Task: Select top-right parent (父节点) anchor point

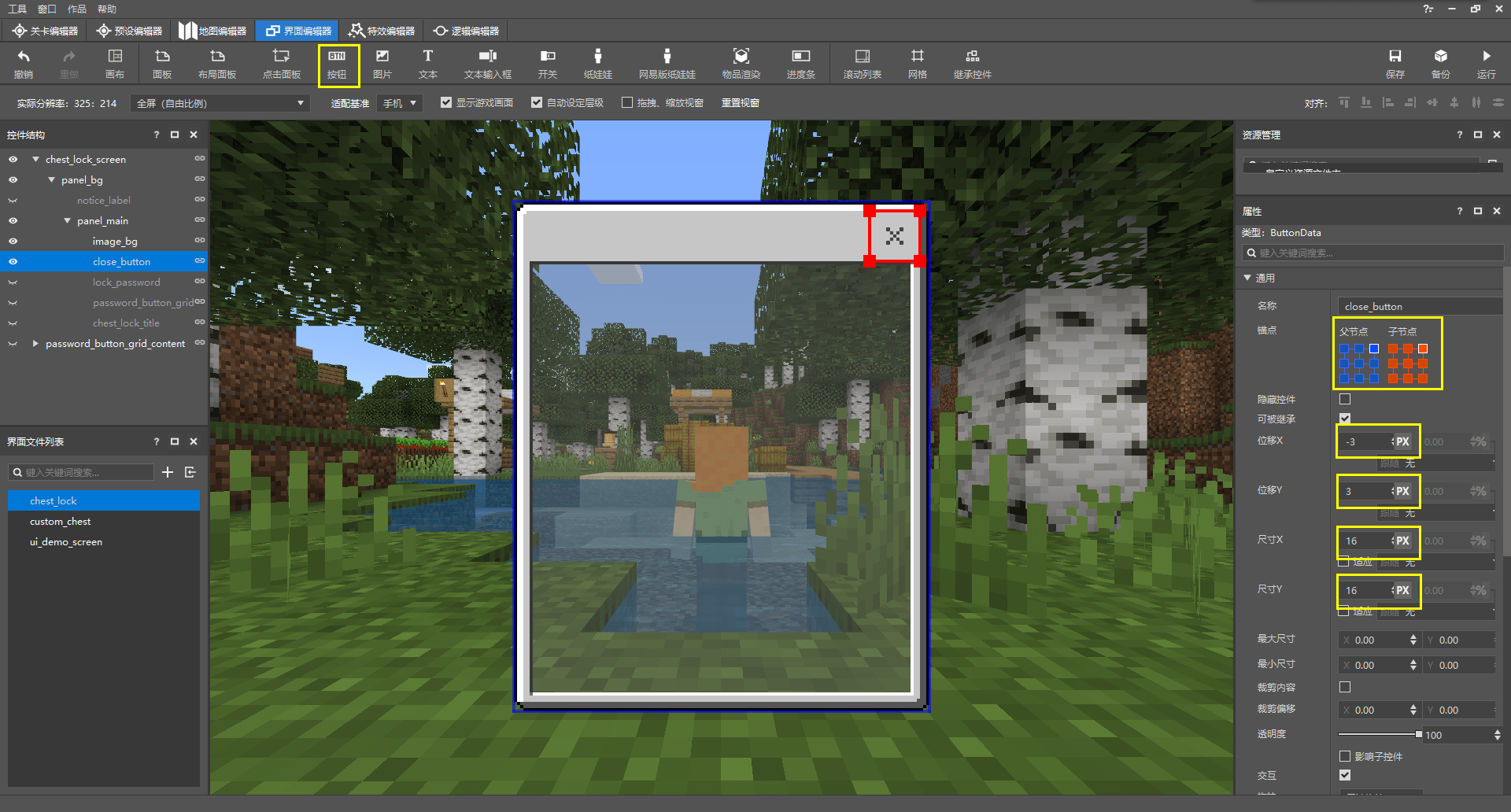Action: pyautogui.click(x=1374, y=349)
